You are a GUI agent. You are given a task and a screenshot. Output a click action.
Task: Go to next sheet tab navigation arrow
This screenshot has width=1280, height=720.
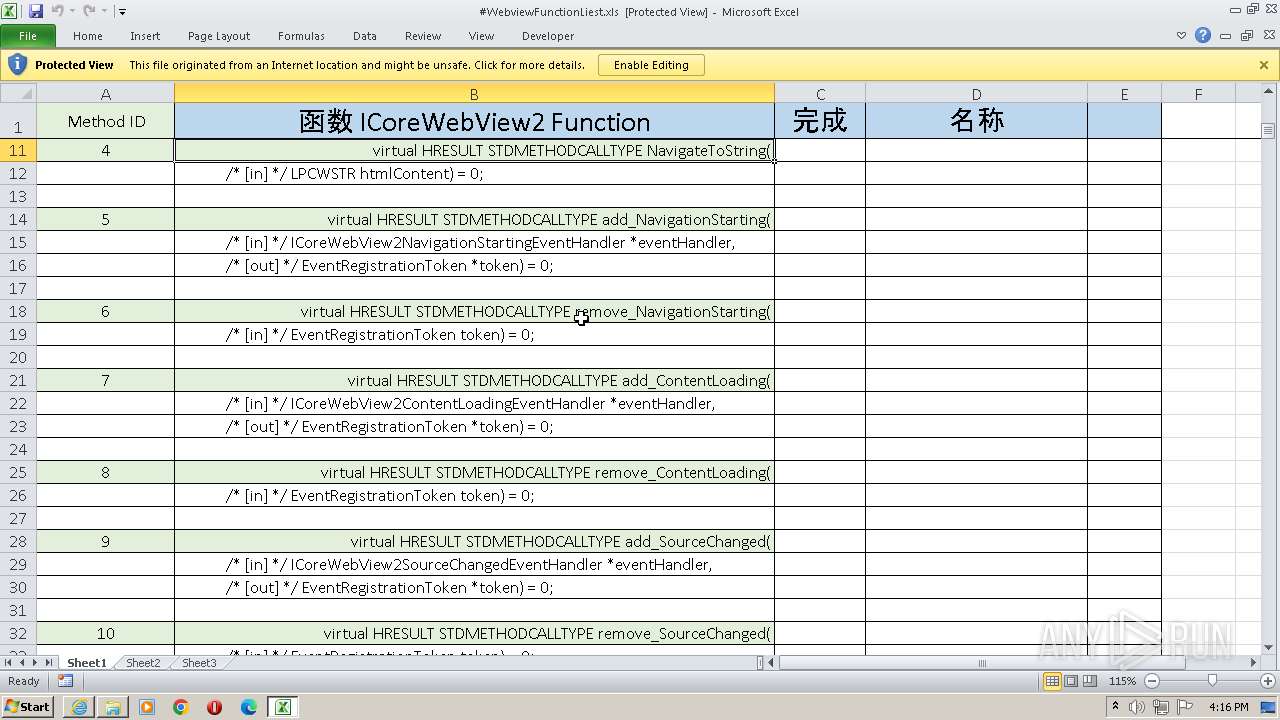(35, 663)
